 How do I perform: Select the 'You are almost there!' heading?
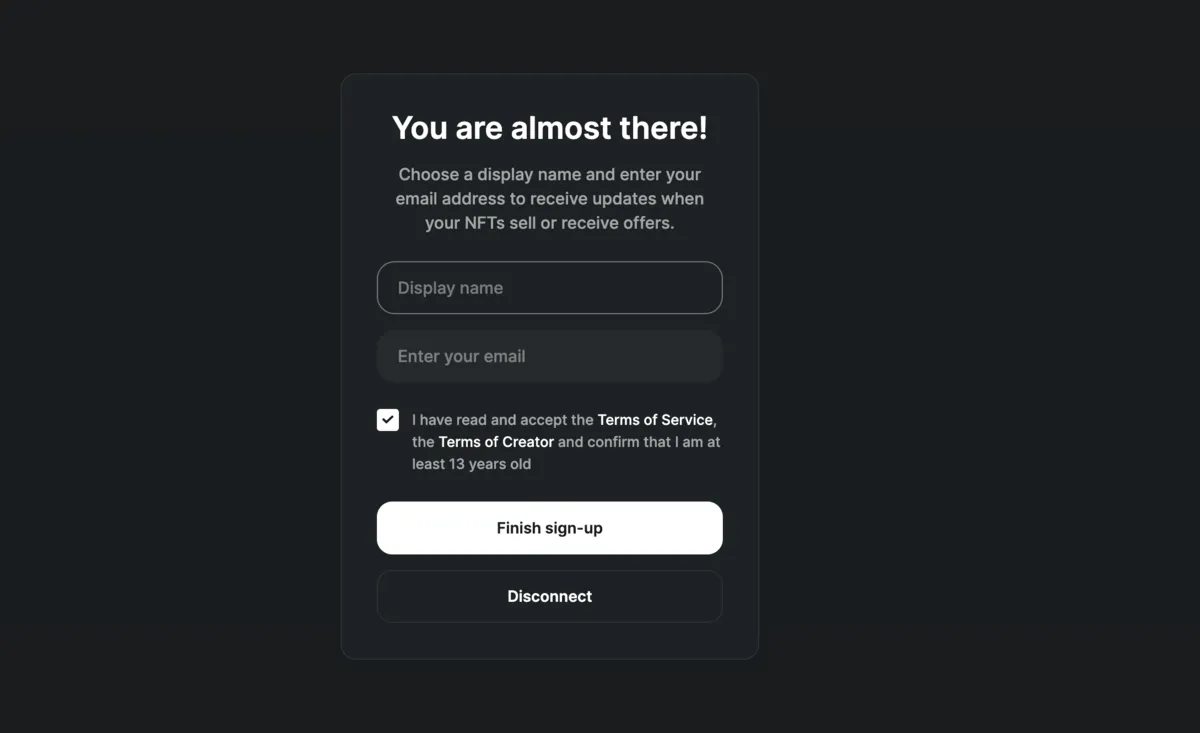(549, 128)
